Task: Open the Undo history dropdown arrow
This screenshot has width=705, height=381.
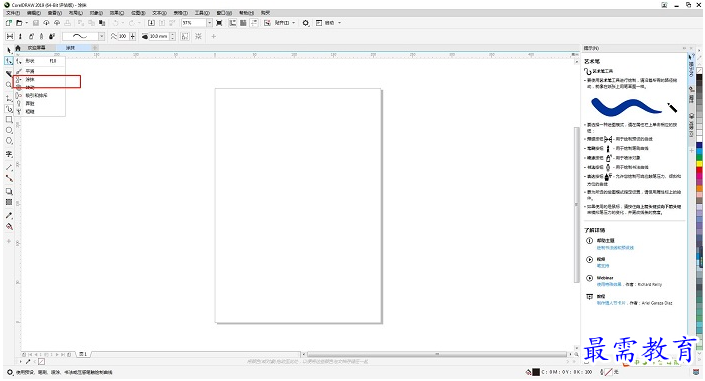Action: (123, 22)
